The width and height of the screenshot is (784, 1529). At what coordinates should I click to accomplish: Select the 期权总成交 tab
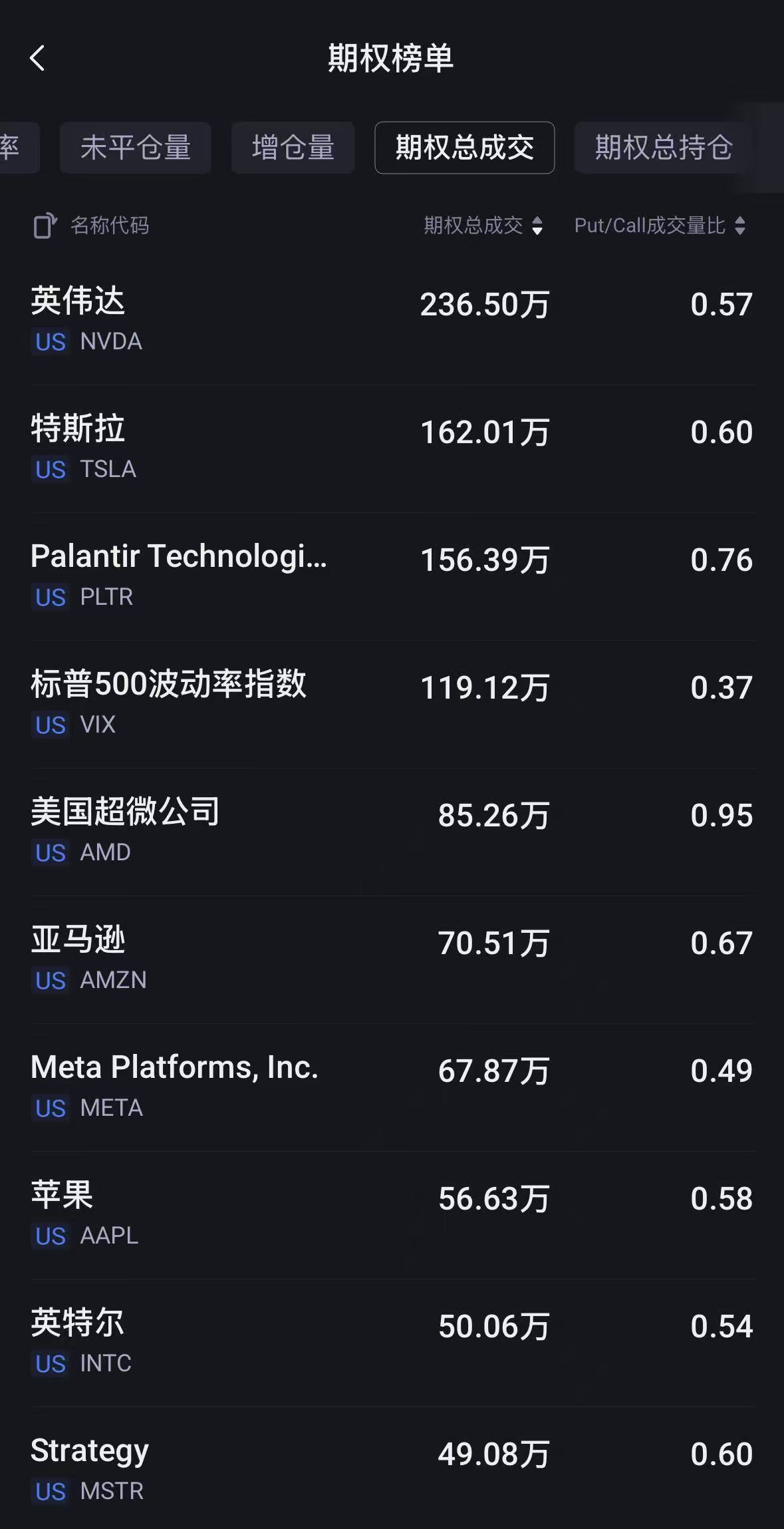pyautogui.click(x=464, y=148)
